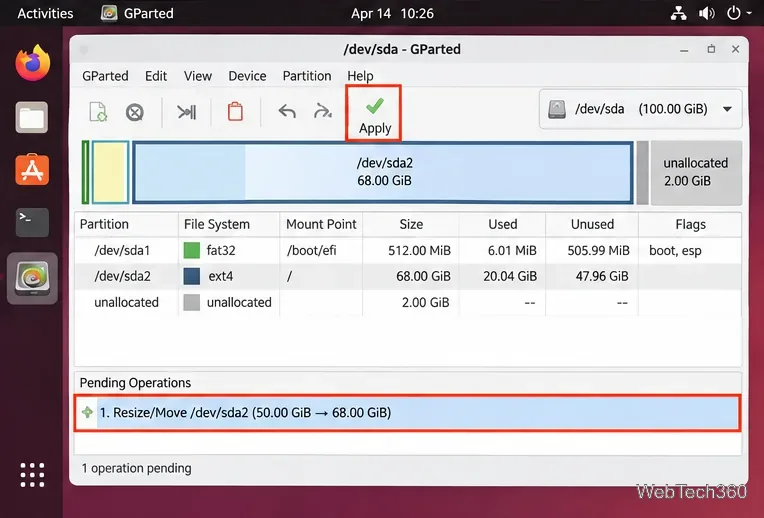
Task: Click the Partition column header
Action: (126, 224)
